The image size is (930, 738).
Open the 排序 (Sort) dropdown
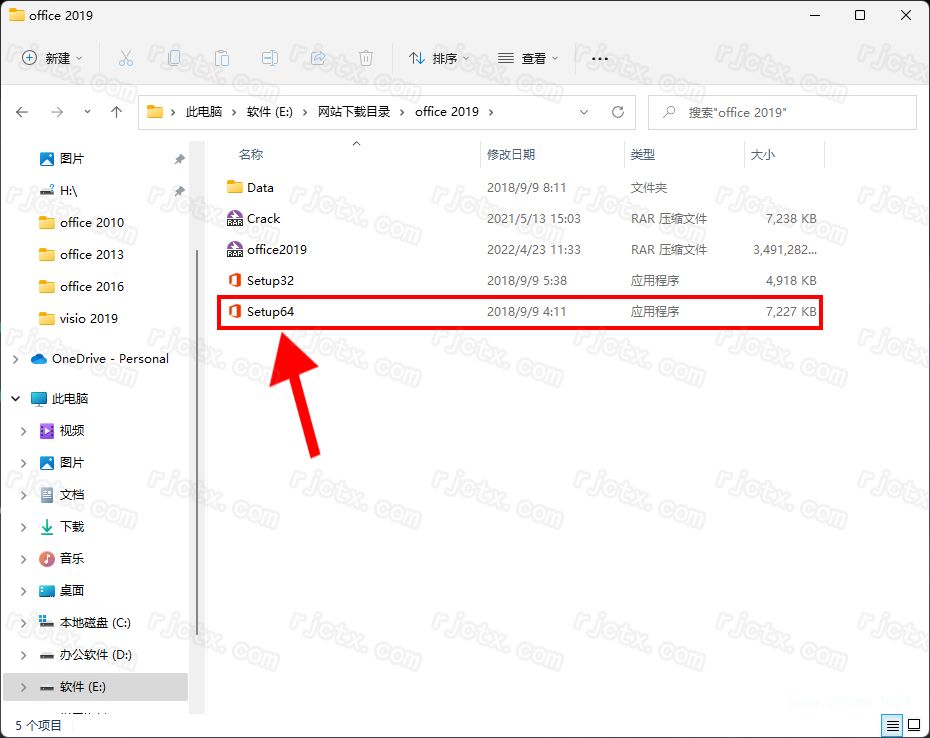click(438, 58)
